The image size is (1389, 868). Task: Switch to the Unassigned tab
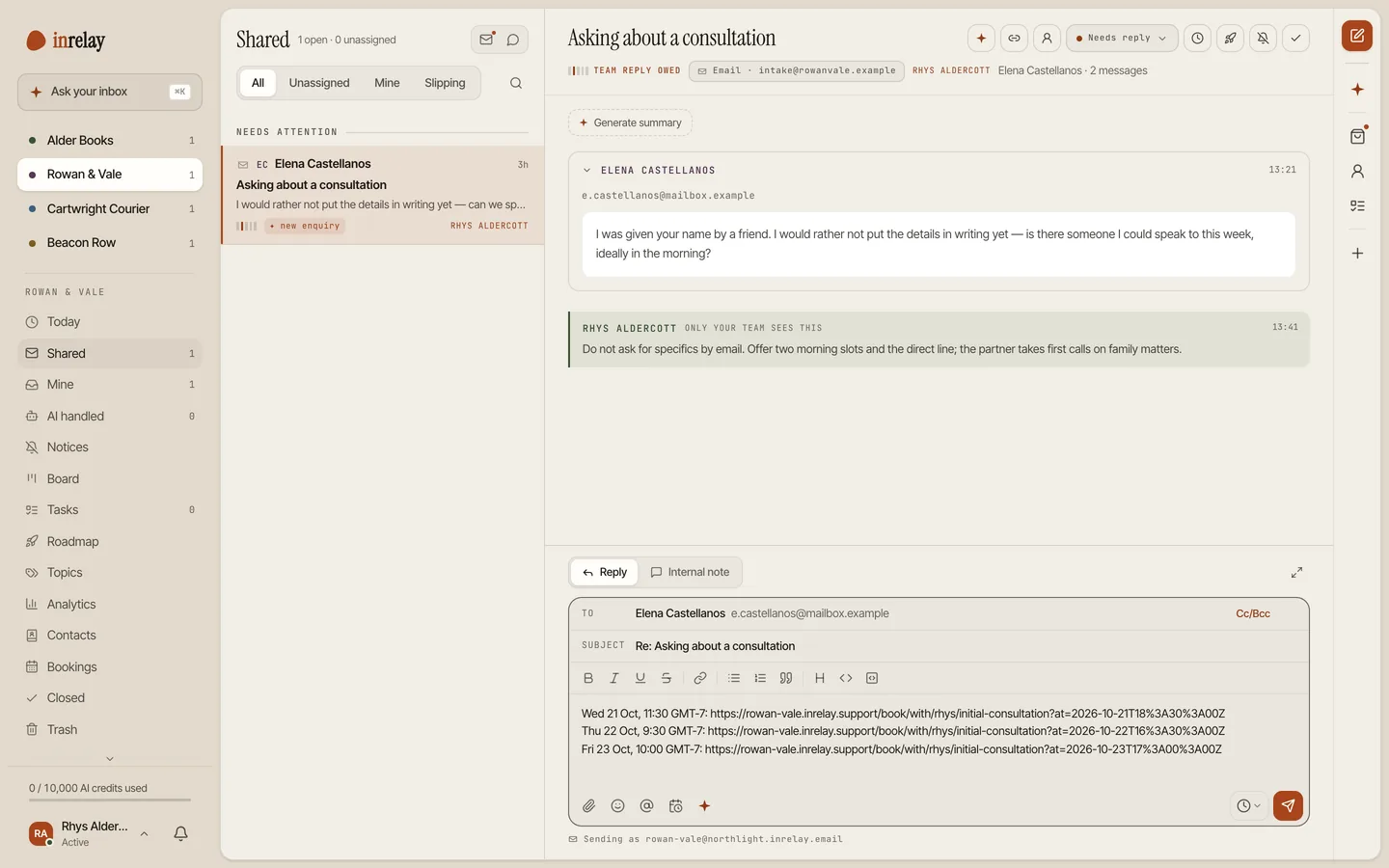pos(319,83)
